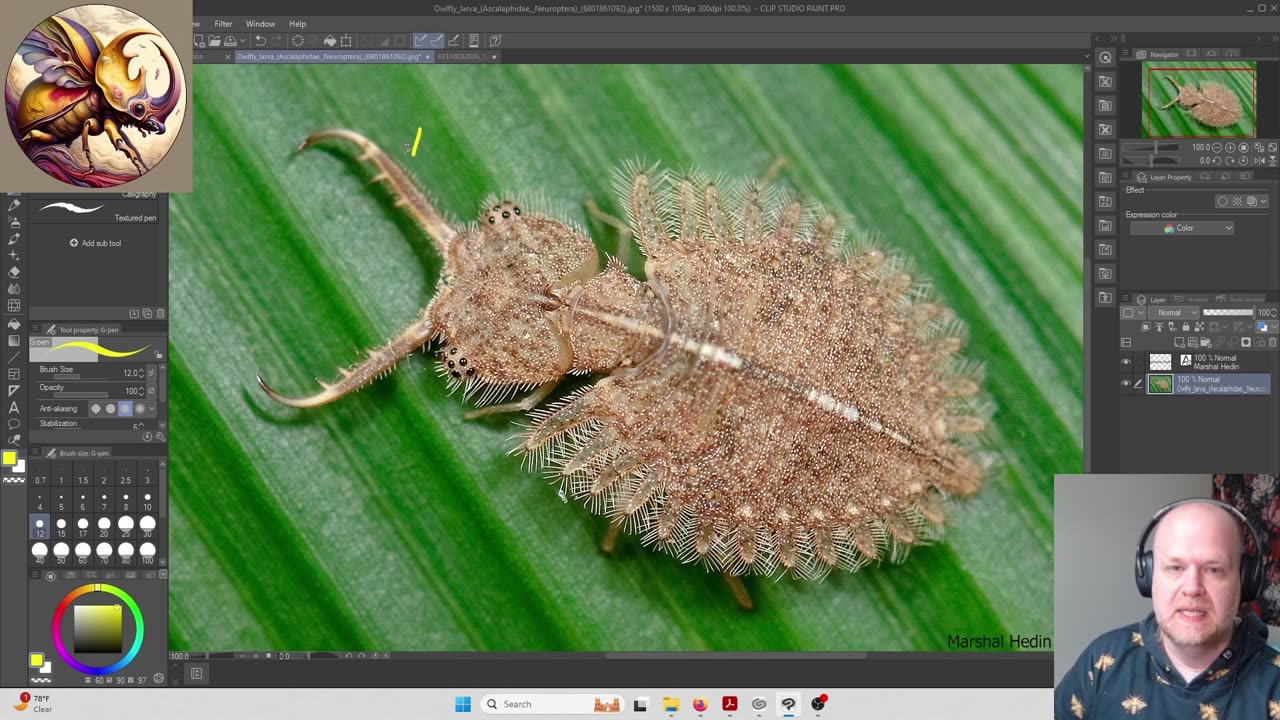Click the navigator thumbnail preview
1280x720 pixels.
[1199, 100]
